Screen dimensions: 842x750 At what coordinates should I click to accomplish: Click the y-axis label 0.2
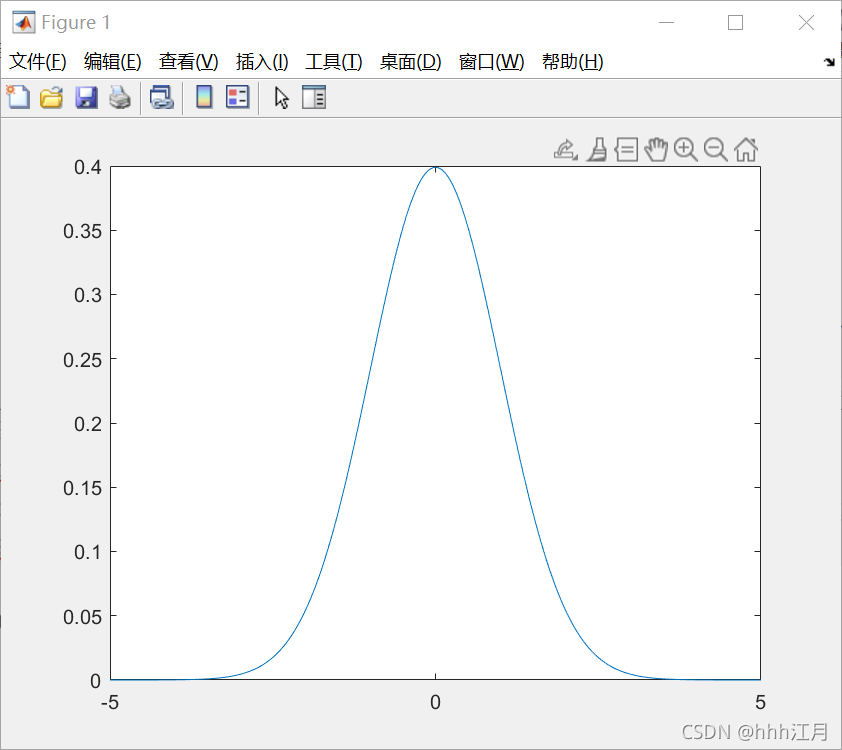tap(88, 424)
